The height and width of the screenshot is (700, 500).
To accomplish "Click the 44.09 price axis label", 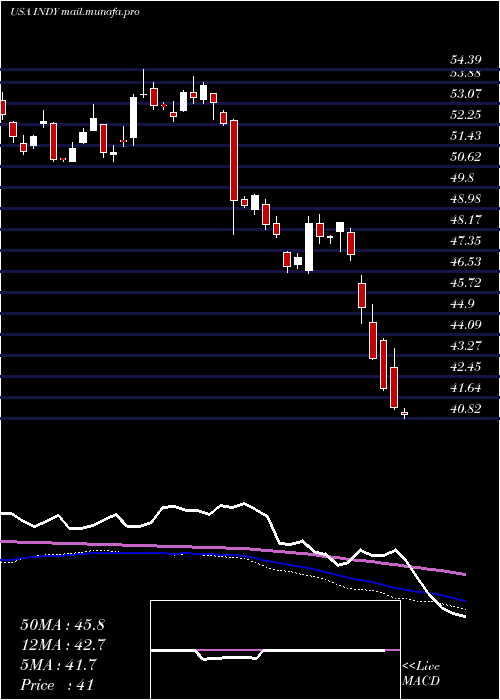I will (465, 325).
